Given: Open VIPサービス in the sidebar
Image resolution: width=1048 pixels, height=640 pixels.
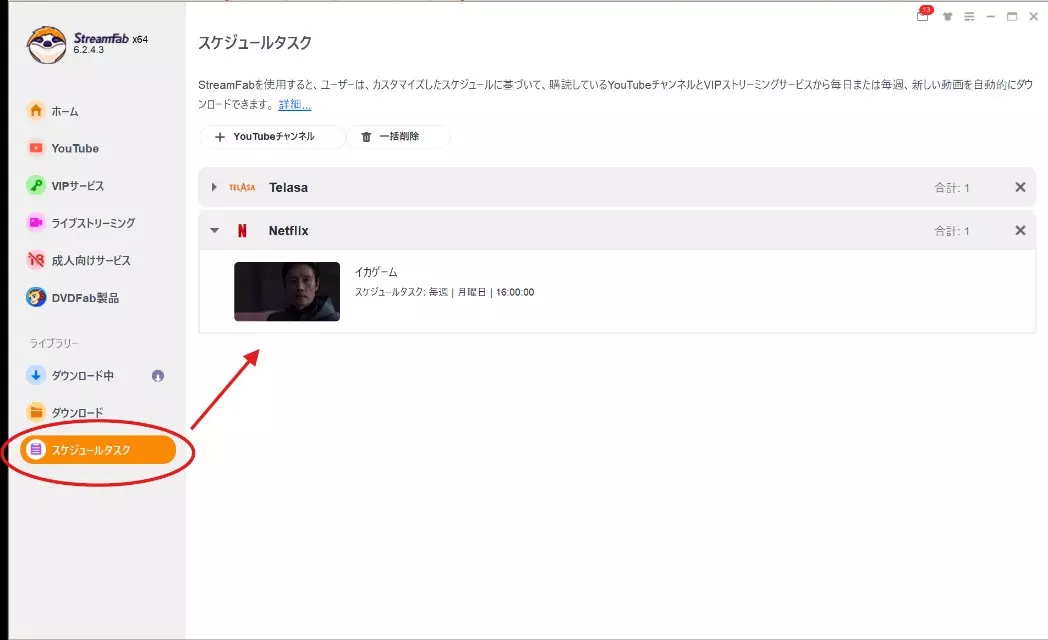Looking at the screenshot, I should pyautogui.click(x=65, y=186).
